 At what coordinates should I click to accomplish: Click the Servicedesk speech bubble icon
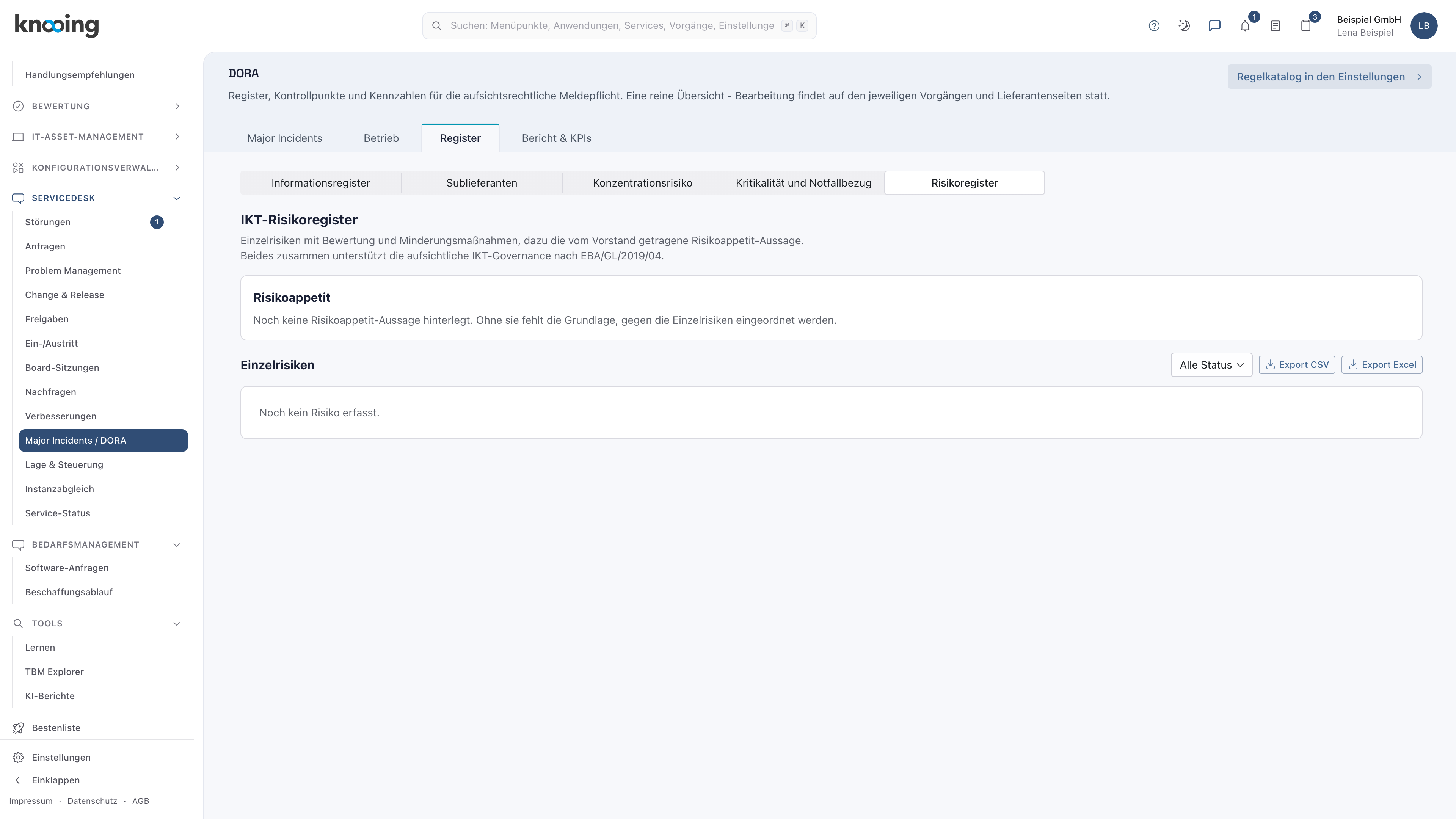pos(18,198)
